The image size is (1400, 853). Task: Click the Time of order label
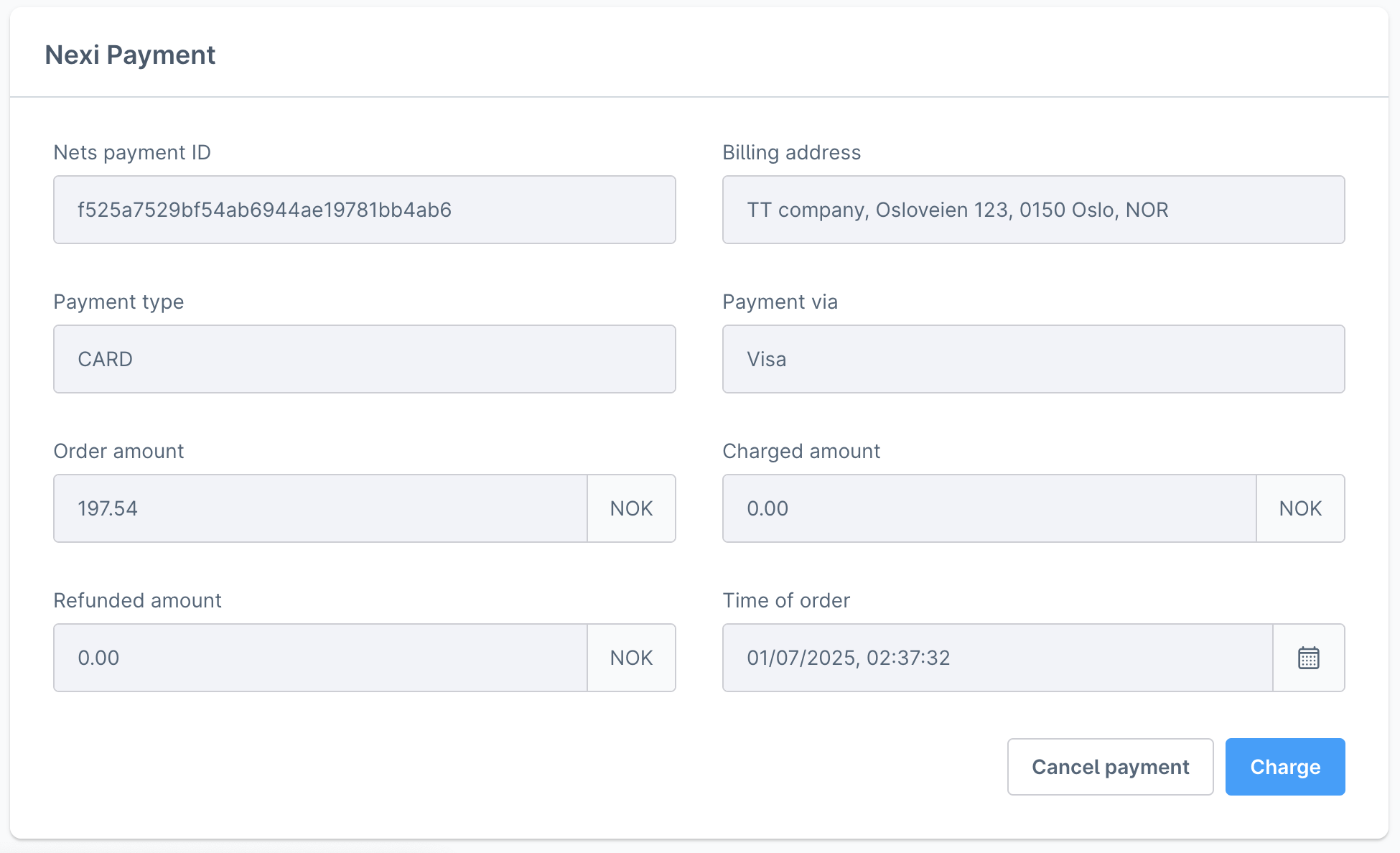786,600
